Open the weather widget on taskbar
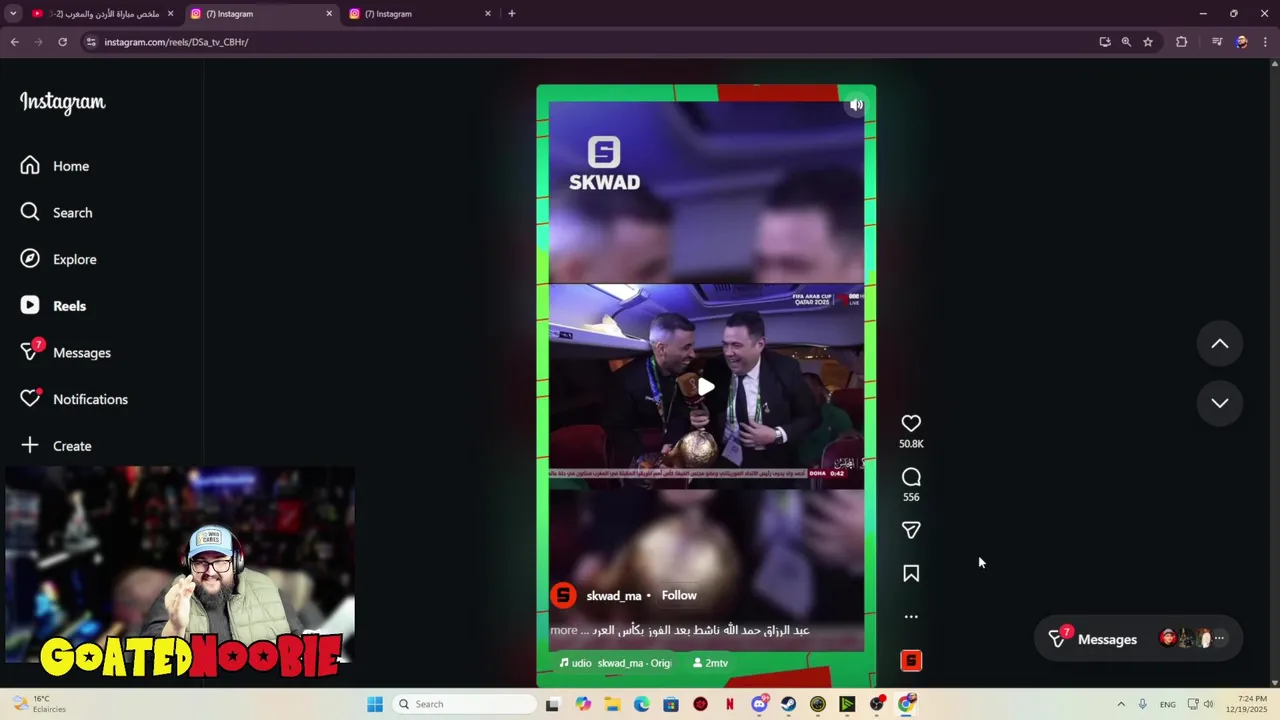This screenshot has width=1280, height=720. [38, 704]
